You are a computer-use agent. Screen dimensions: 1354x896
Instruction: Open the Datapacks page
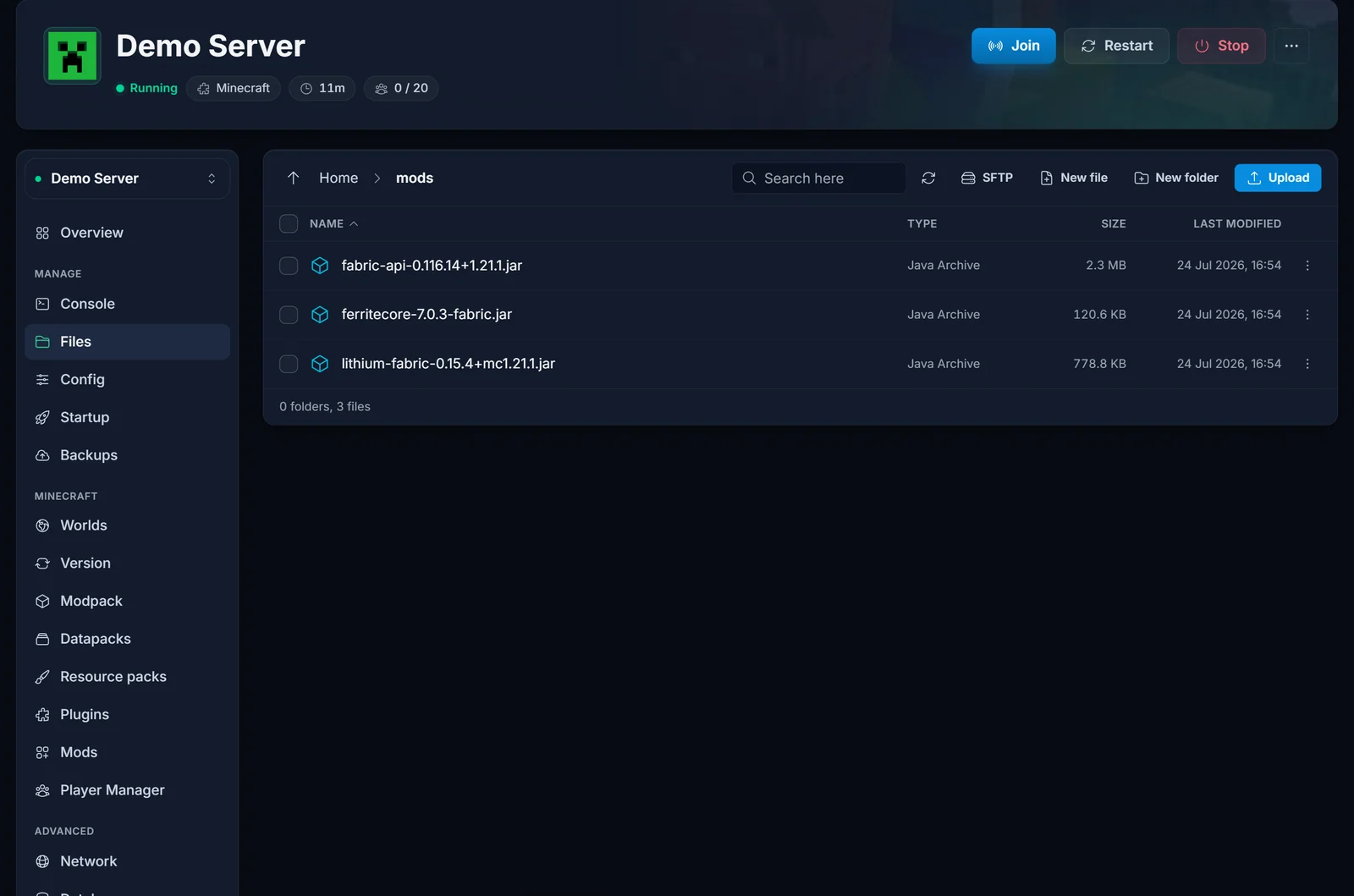click(127, 639)
